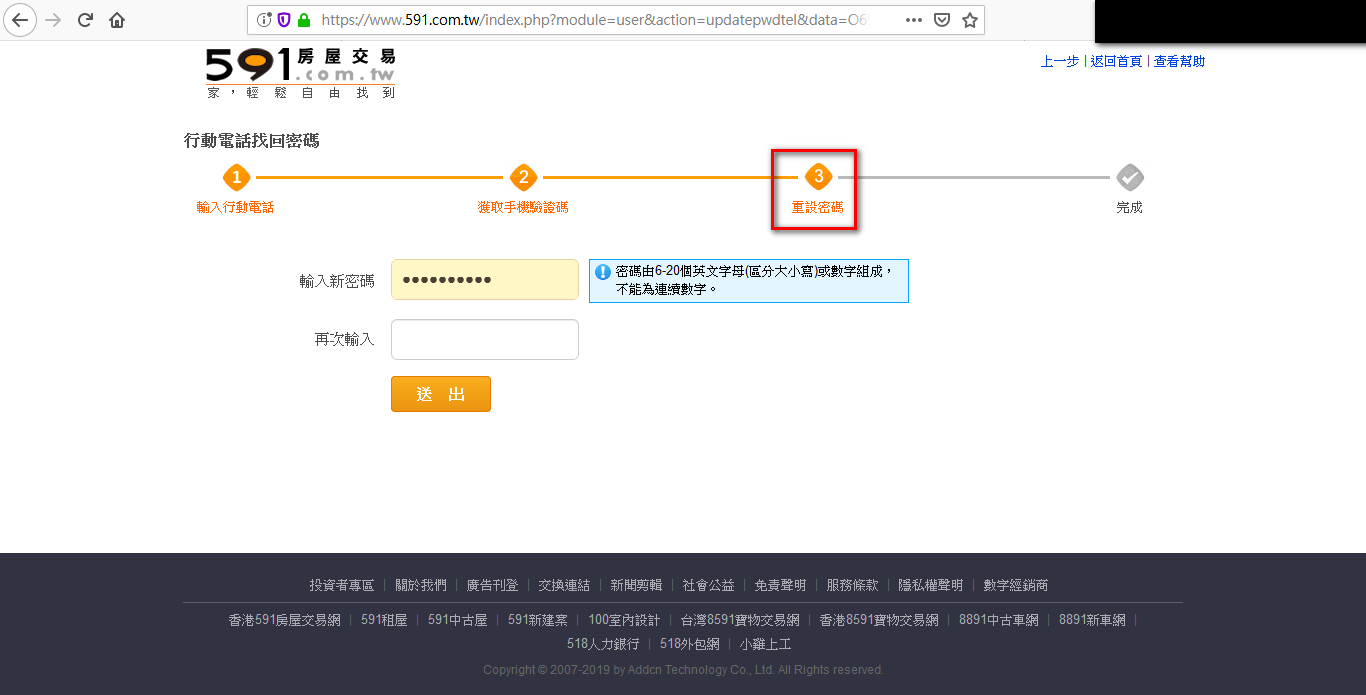Click the 行動電話找回密碼 heading
The image size is (1366, 695).
tap(252, 141)
